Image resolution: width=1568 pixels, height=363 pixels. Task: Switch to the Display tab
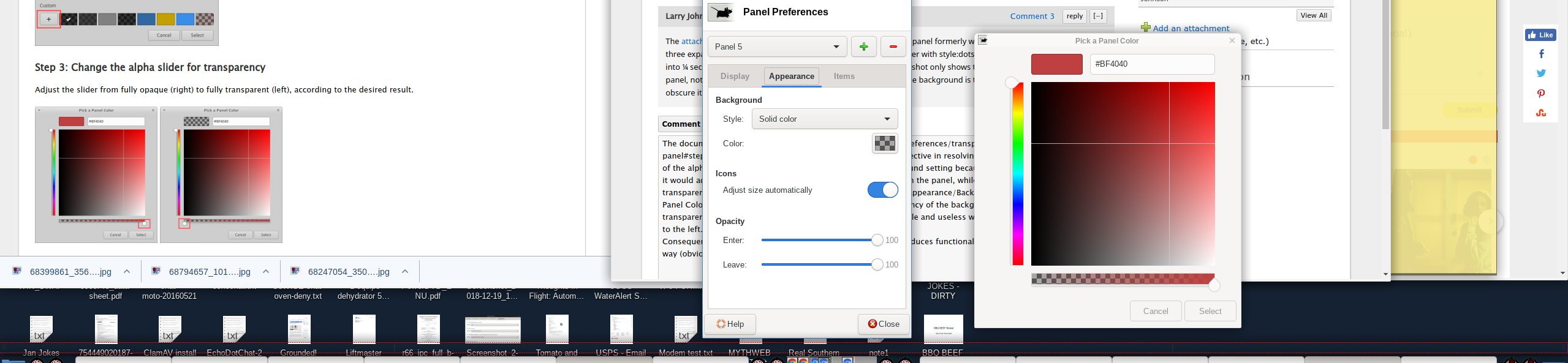point(735,77)
